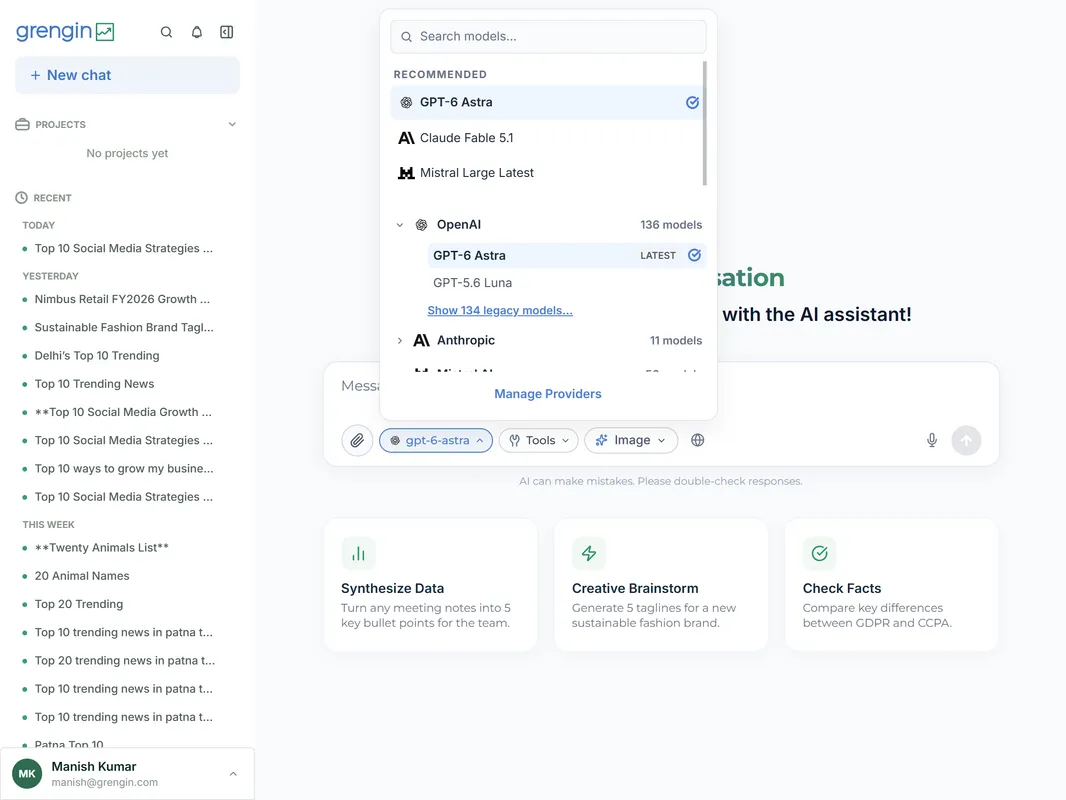Open the Image dropdown
Image resolution: width=1066 pixels, height=800 pixels.
[x=631, y=440]
